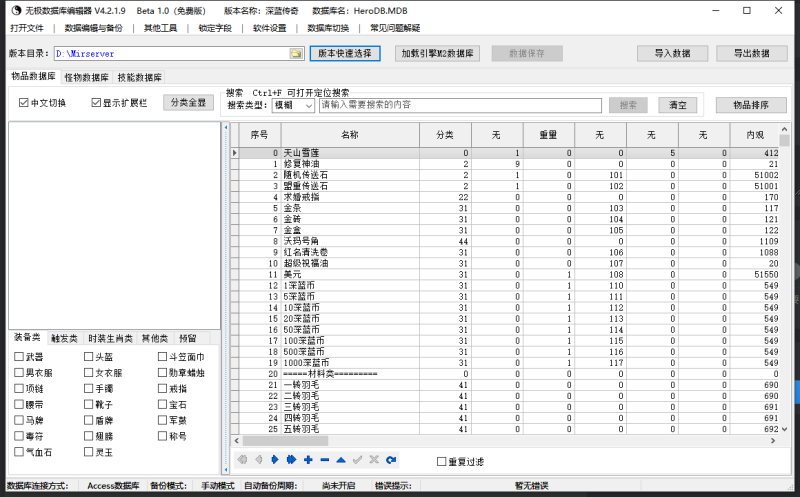Click the 版本快速选择 button

pos(345,53)
